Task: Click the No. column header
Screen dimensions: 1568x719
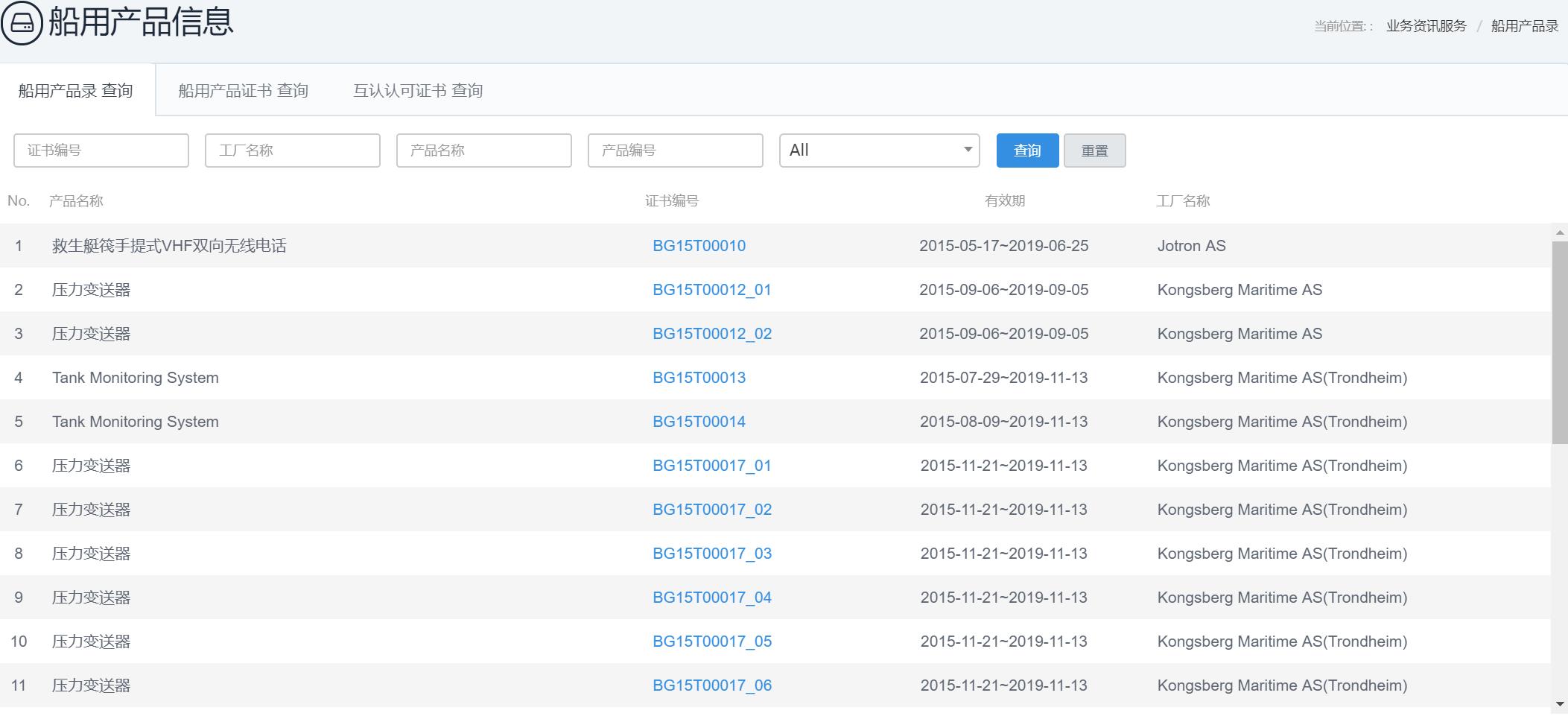Action: tap(19, 201)
